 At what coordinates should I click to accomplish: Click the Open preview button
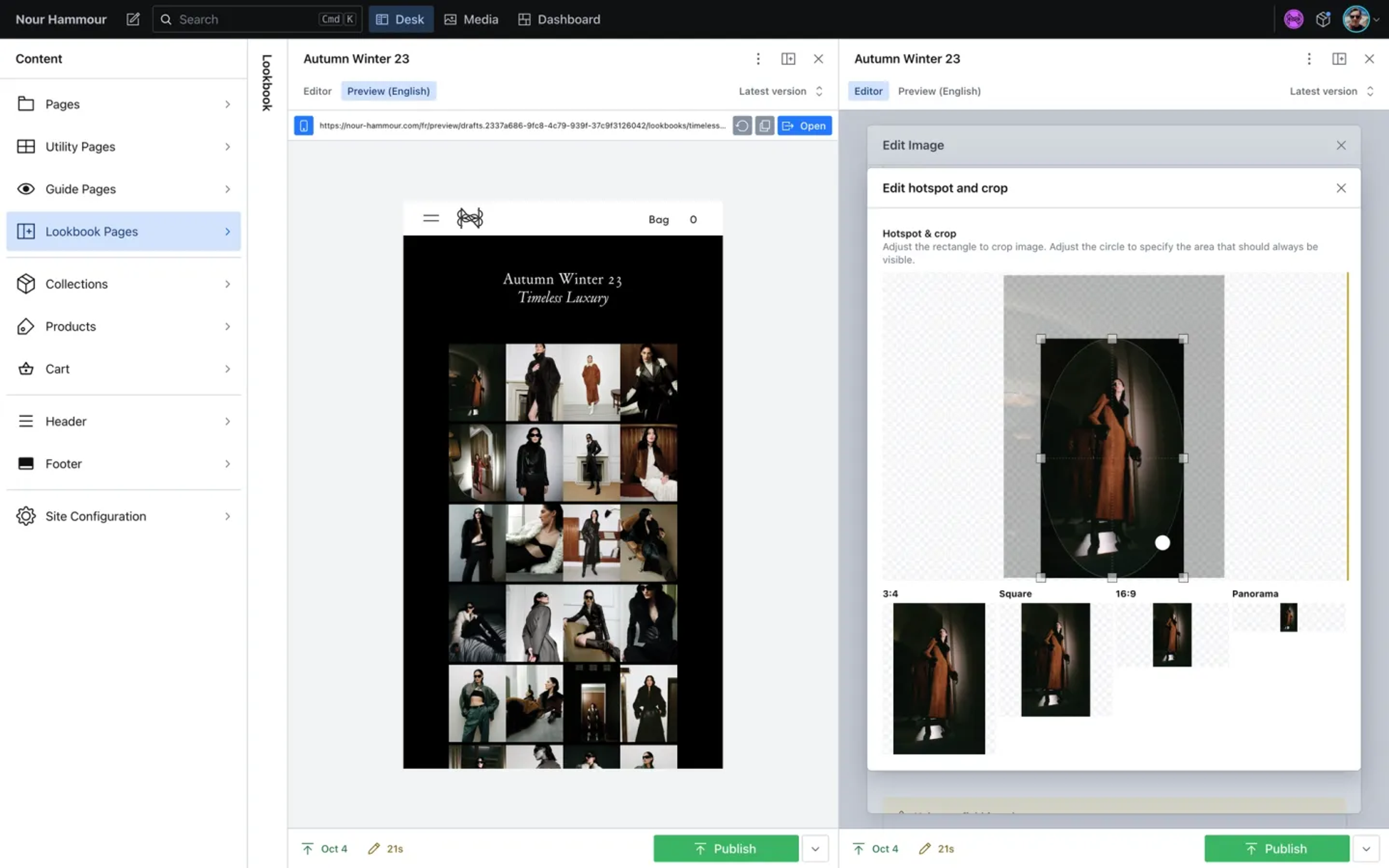(x=804, y=126)
